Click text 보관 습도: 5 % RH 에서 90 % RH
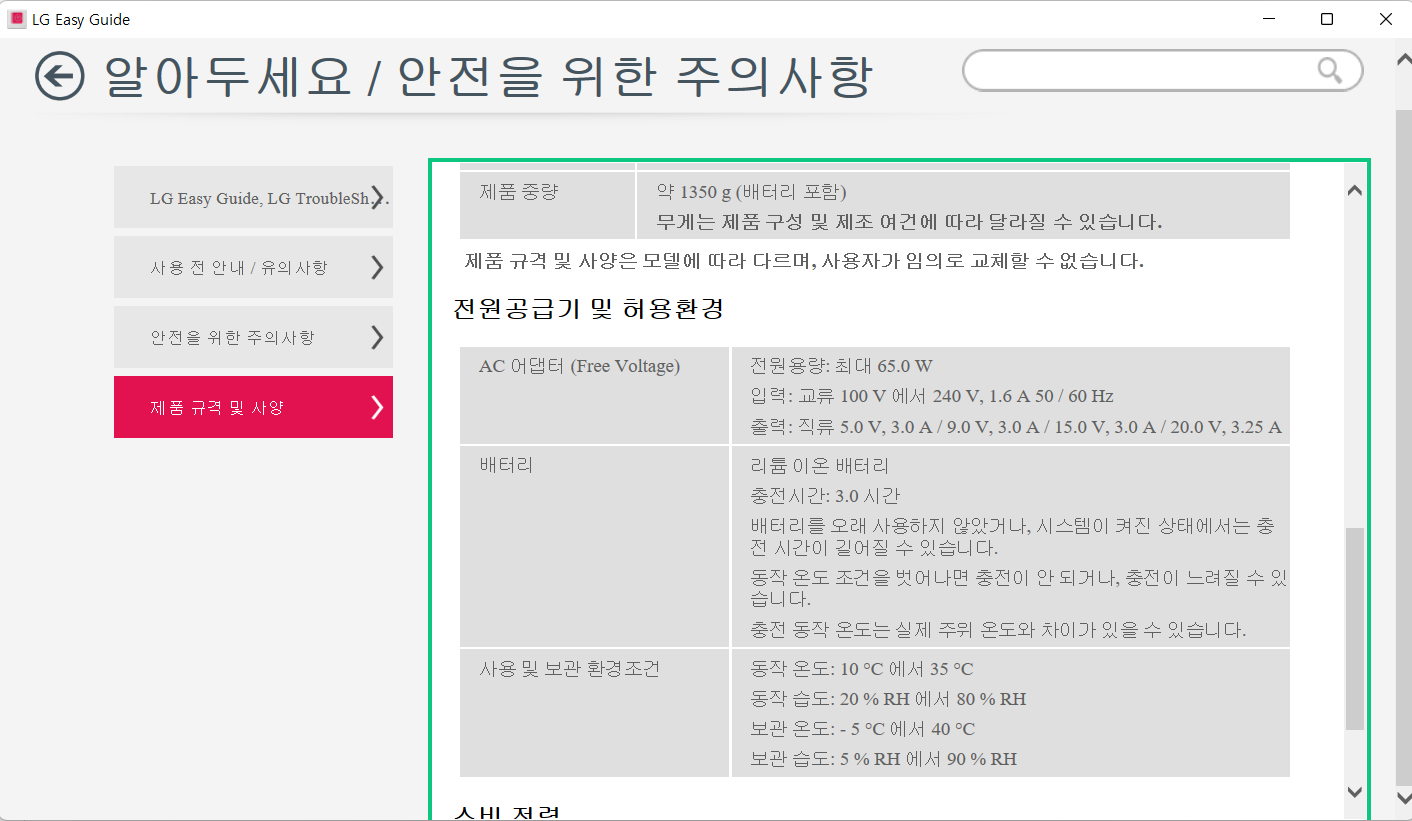Screen dimensions: 1412x821 coord(883,759)
